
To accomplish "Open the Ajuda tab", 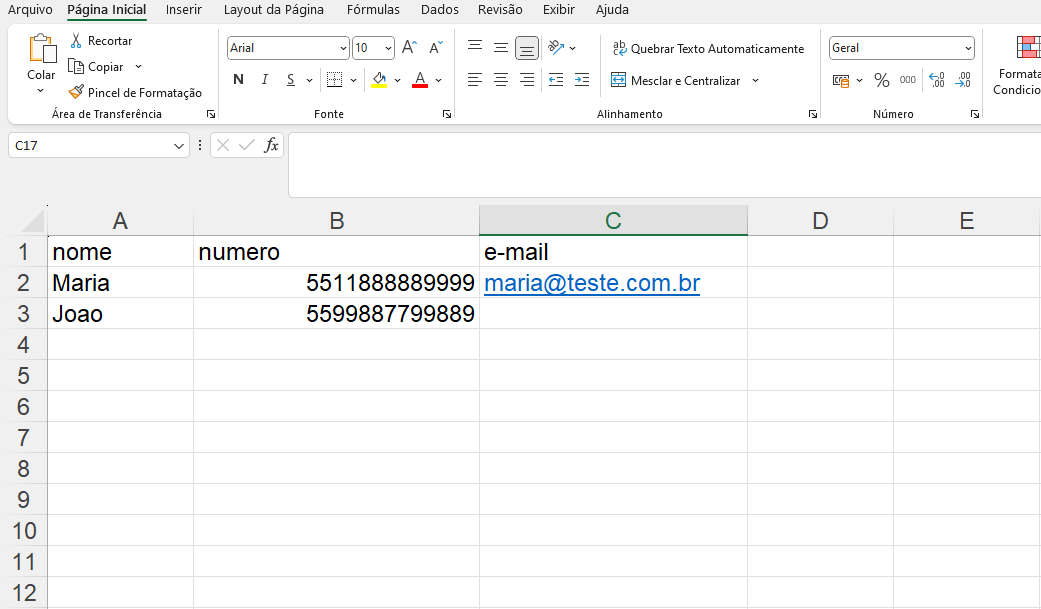I will pos(612,10).
